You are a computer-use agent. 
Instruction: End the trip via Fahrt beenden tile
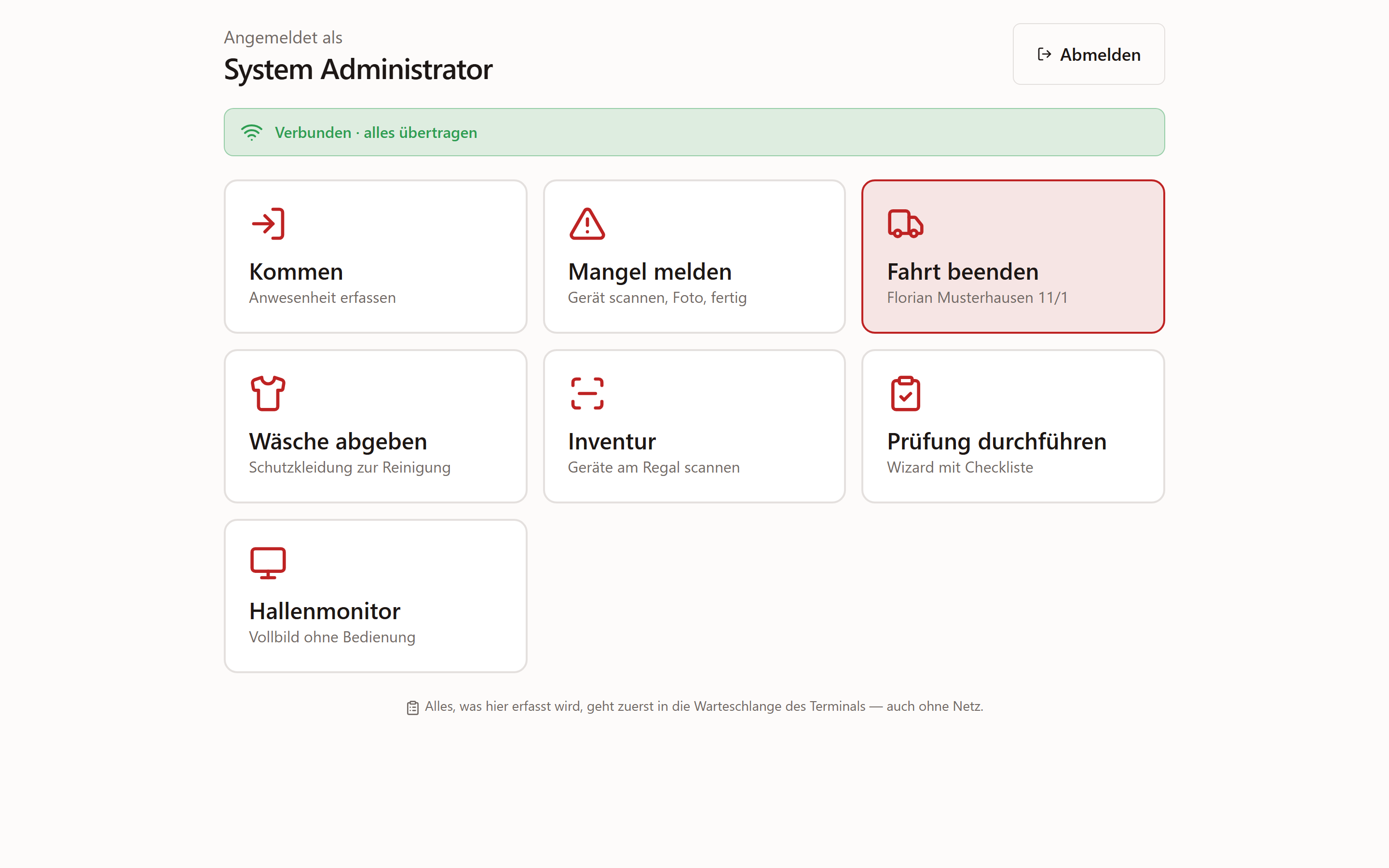[x=1012, y=257]
